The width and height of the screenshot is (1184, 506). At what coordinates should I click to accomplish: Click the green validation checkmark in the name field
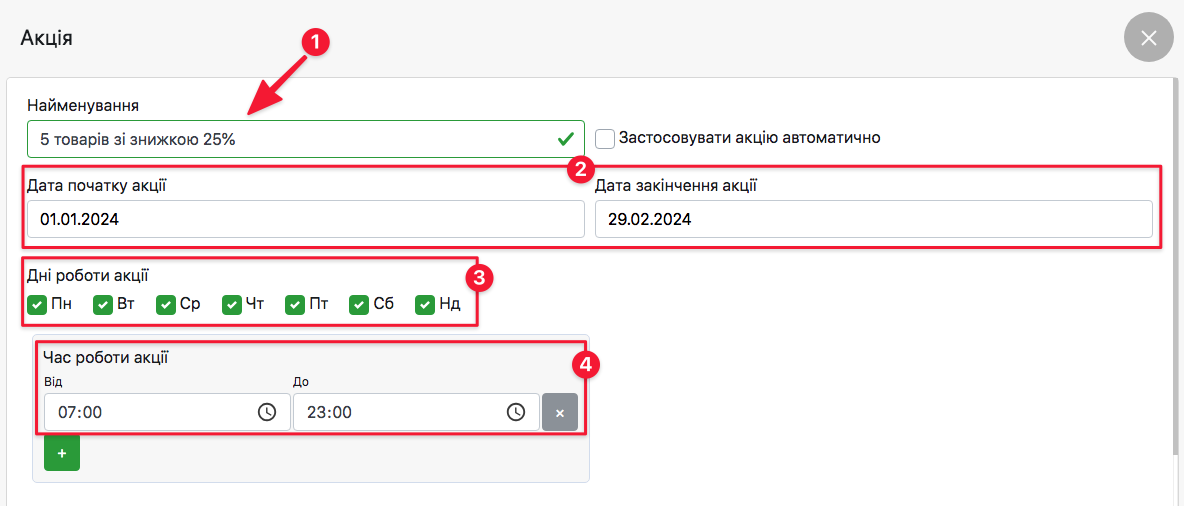coord(566,139)
